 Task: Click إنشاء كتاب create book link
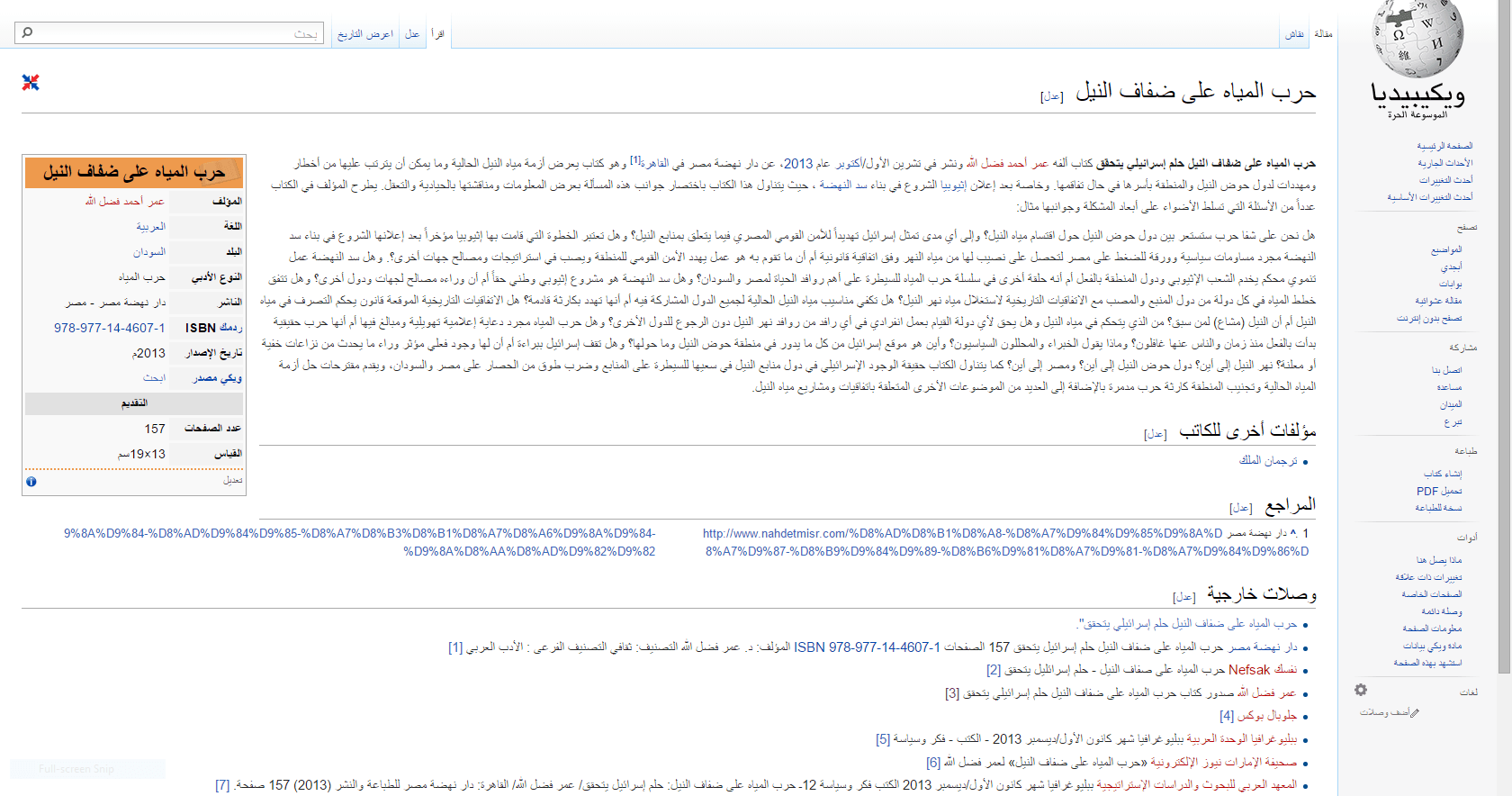[x=1443, y=474]
